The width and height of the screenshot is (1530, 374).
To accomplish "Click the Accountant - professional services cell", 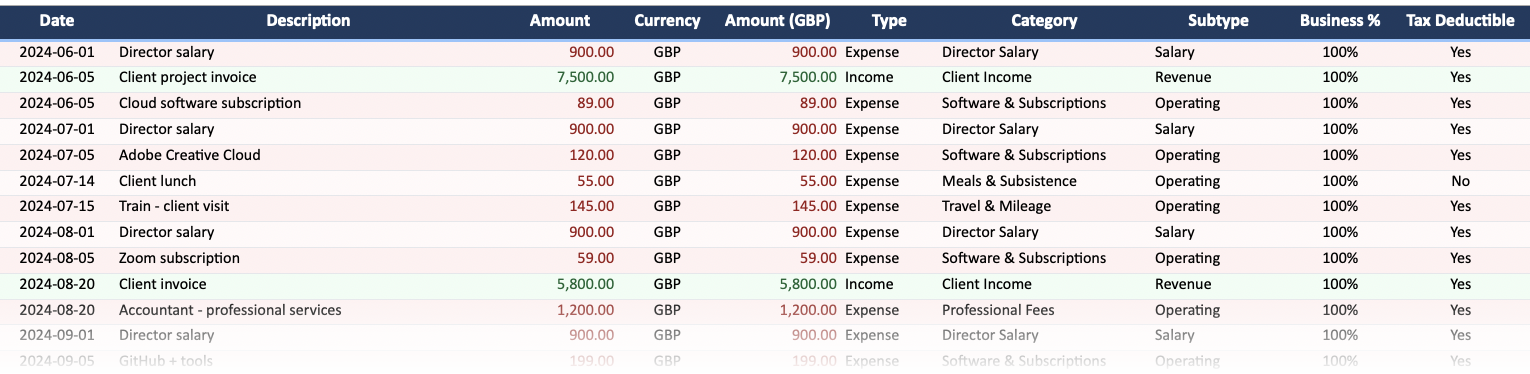I will click(x=230, y=310).
